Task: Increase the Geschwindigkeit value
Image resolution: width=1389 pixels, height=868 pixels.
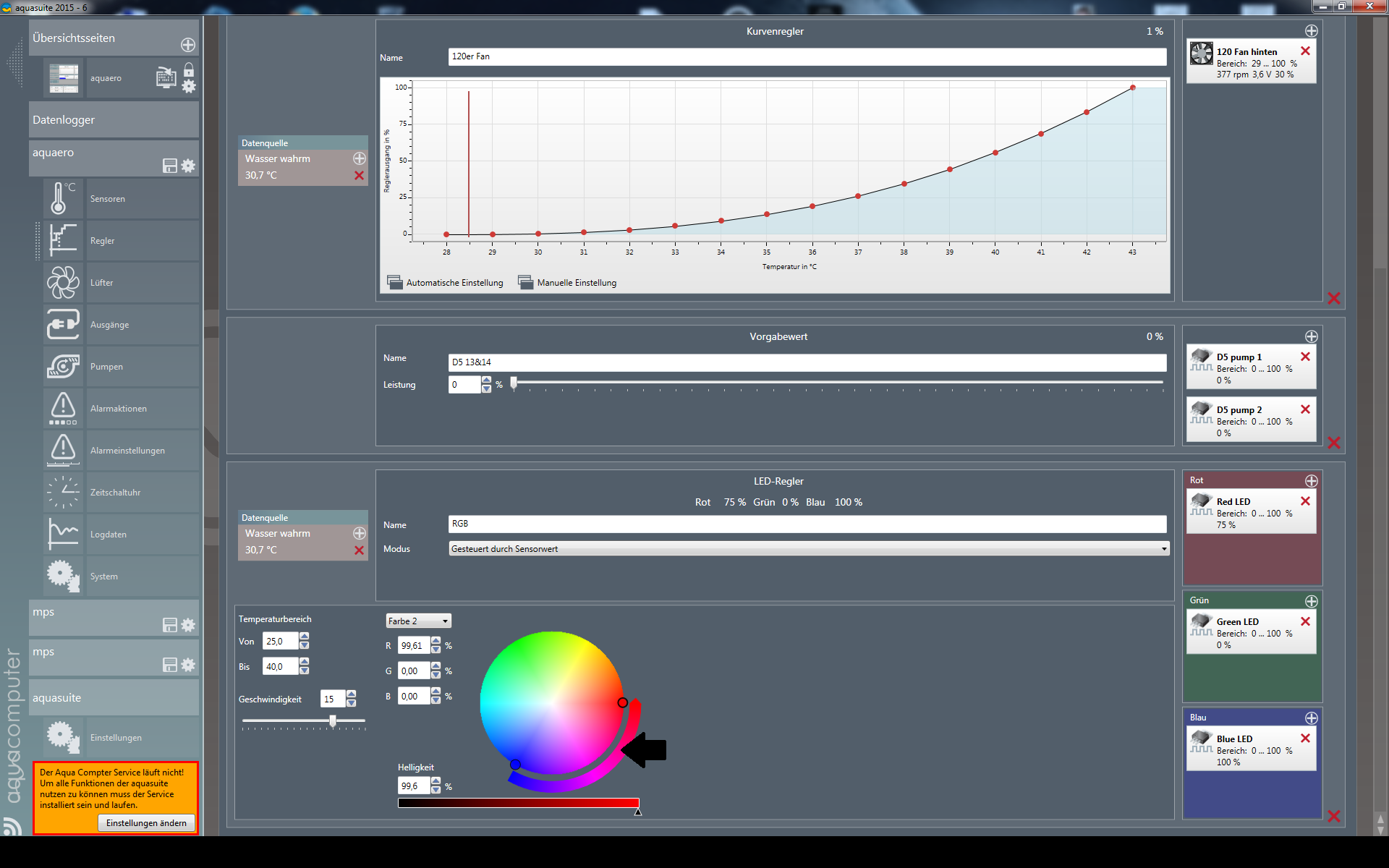Action: (x=352, y=694)
